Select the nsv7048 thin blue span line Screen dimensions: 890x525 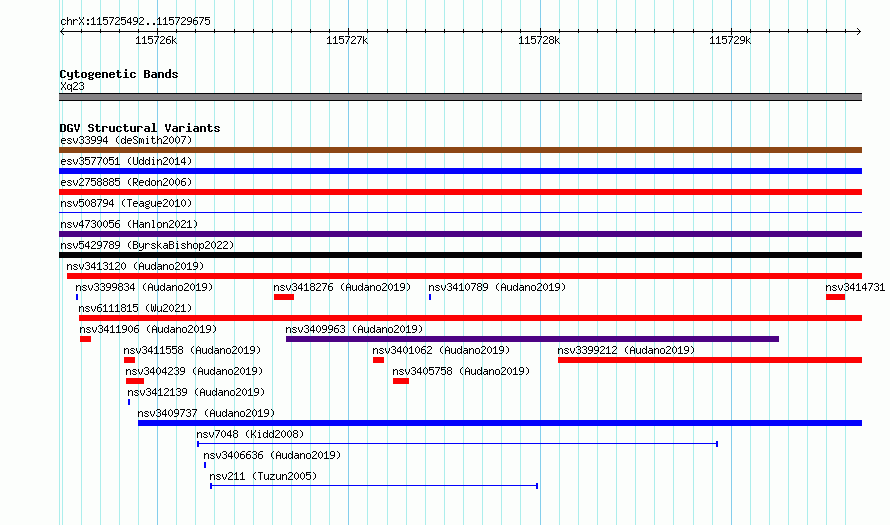point(457,444)
